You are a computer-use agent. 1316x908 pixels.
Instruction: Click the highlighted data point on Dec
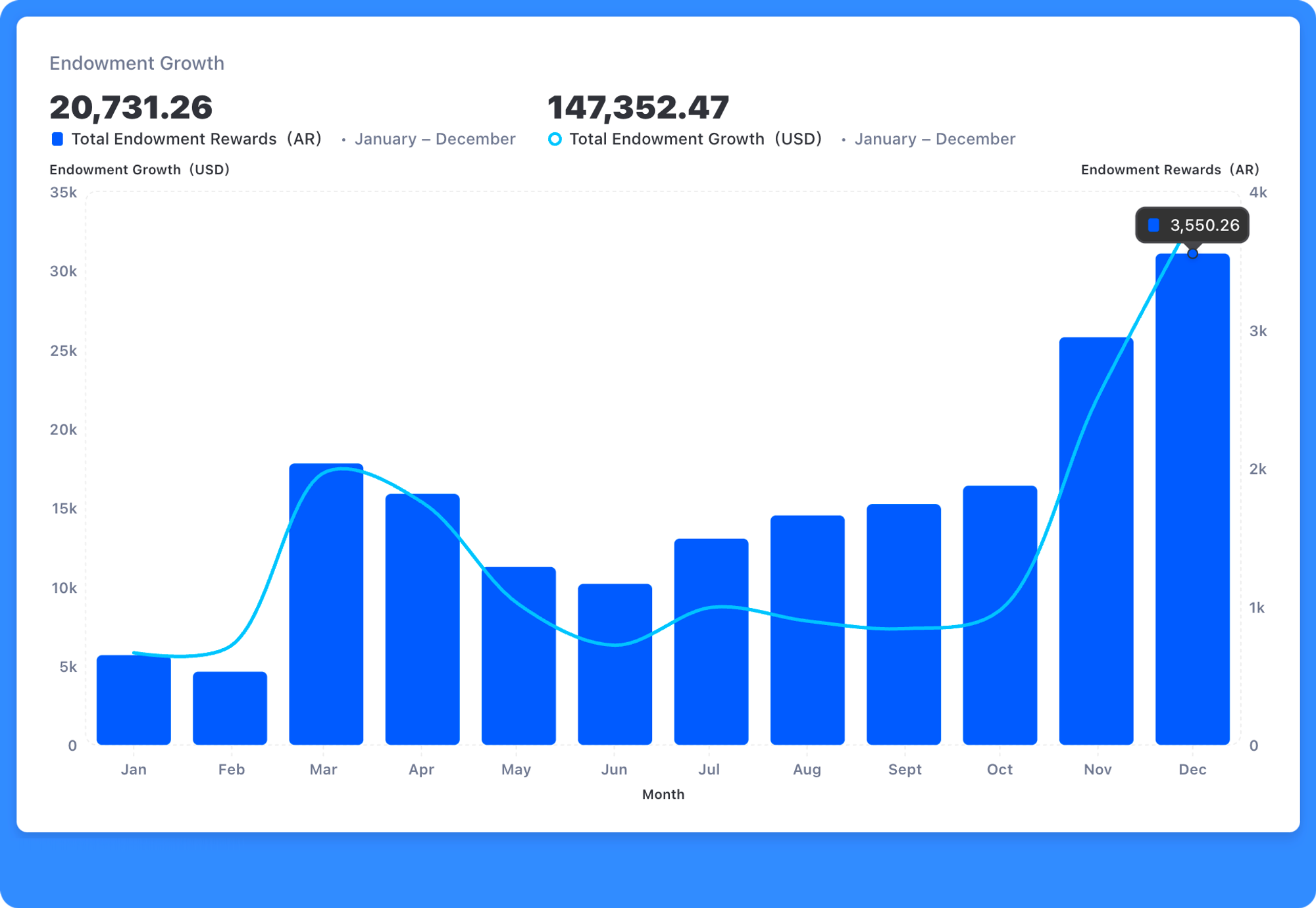coord(1192,254)
